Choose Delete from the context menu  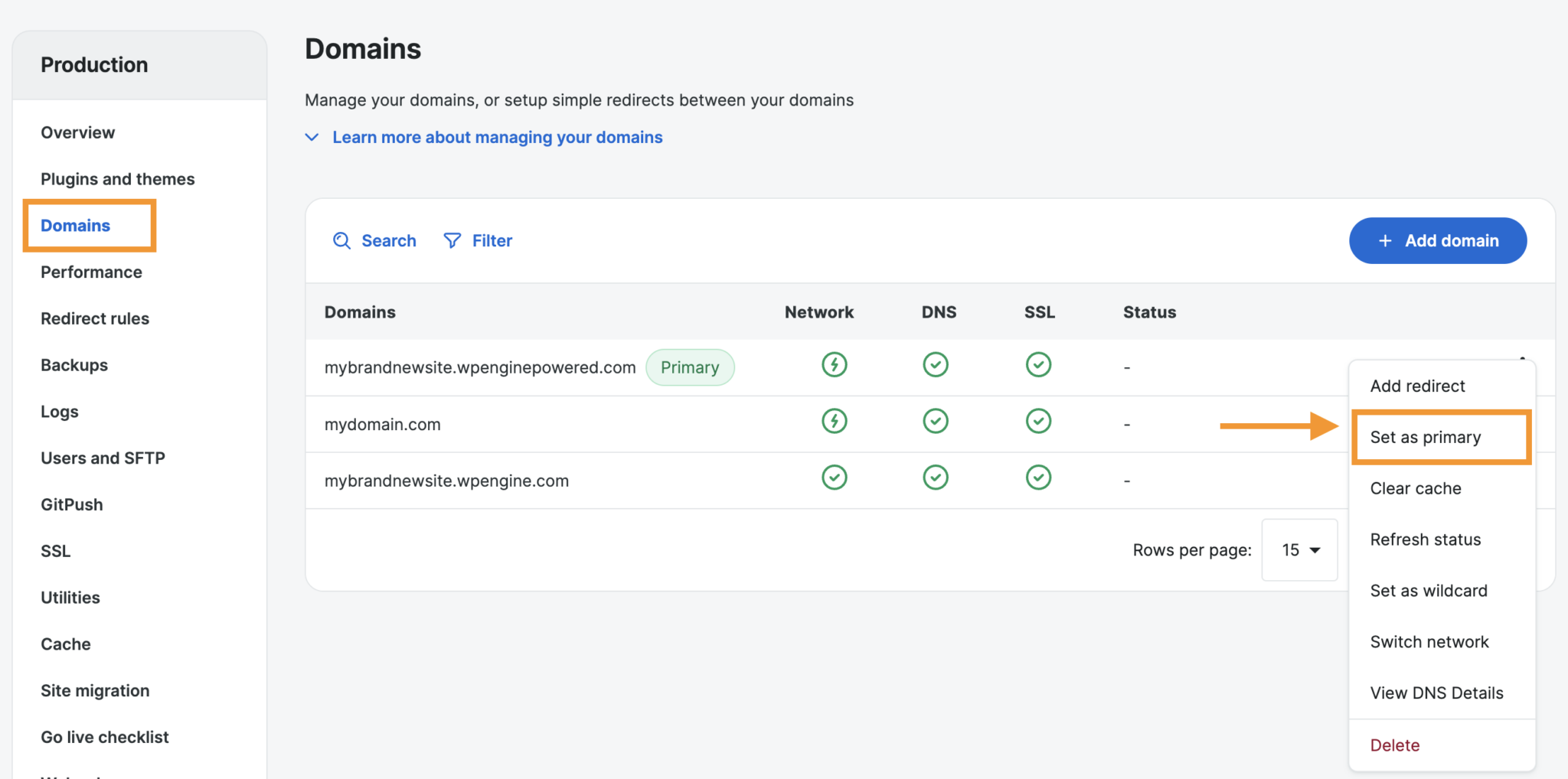(1394, 744)
